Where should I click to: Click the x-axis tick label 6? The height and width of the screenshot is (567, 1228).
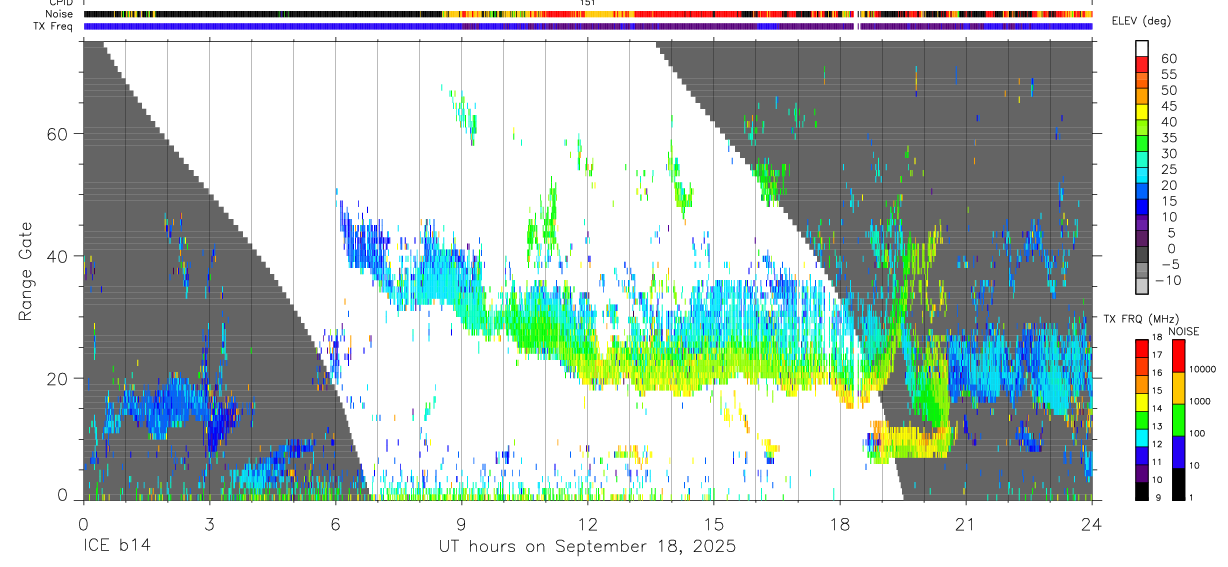(x=335, y=522)
